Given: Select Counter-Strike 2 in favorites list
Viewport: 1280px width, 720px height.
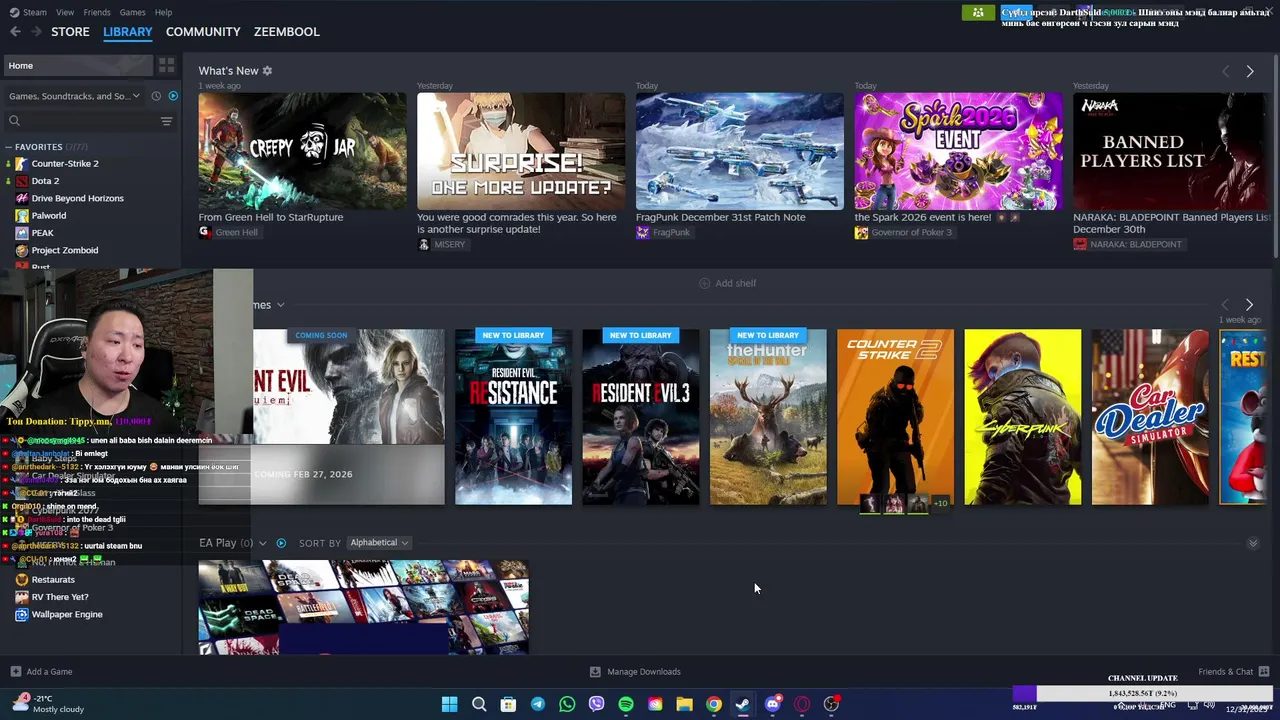Looking at the screenshot, I should 65,163.
